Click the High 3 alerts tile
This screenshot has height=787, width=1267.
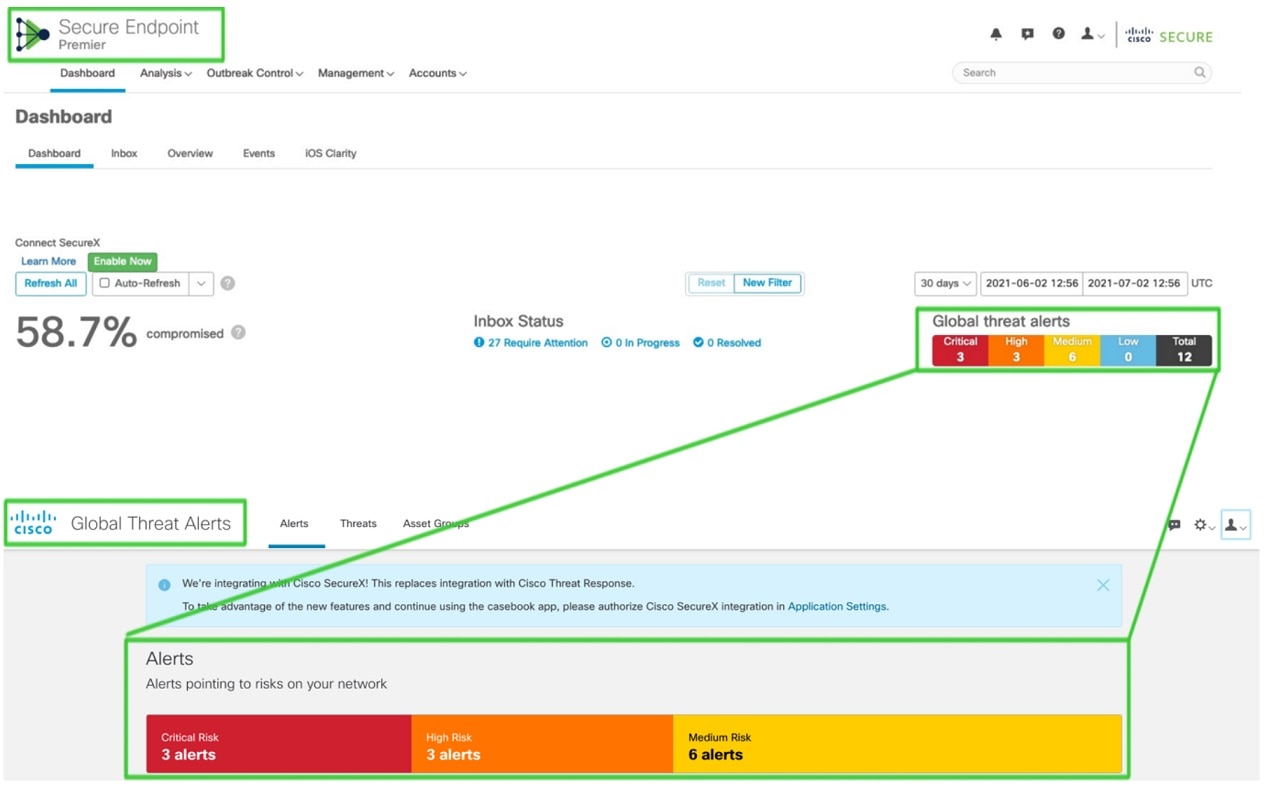point(1016,350)
